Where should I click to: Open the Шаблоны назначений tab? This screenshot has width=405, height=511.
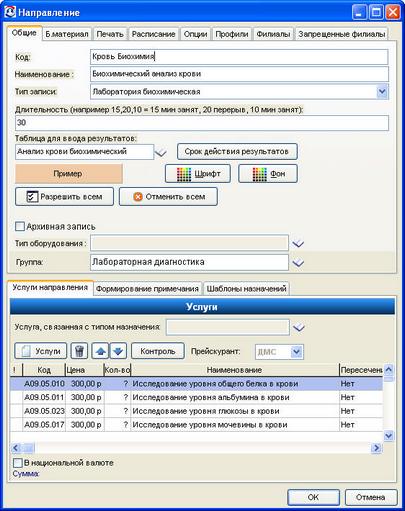(247, 289)
